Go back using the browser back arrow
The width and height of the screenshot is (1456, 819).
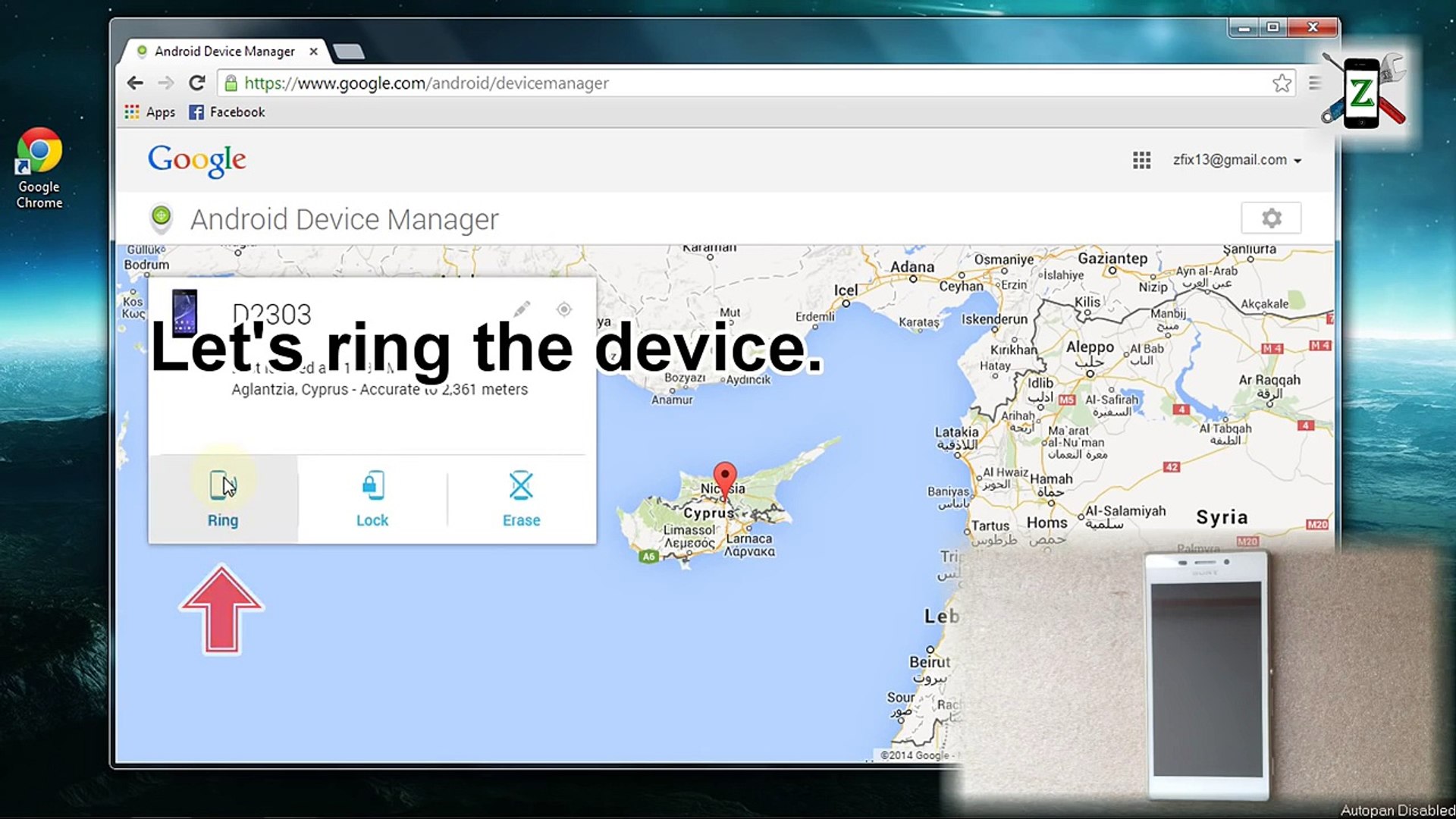pos(135,83)
